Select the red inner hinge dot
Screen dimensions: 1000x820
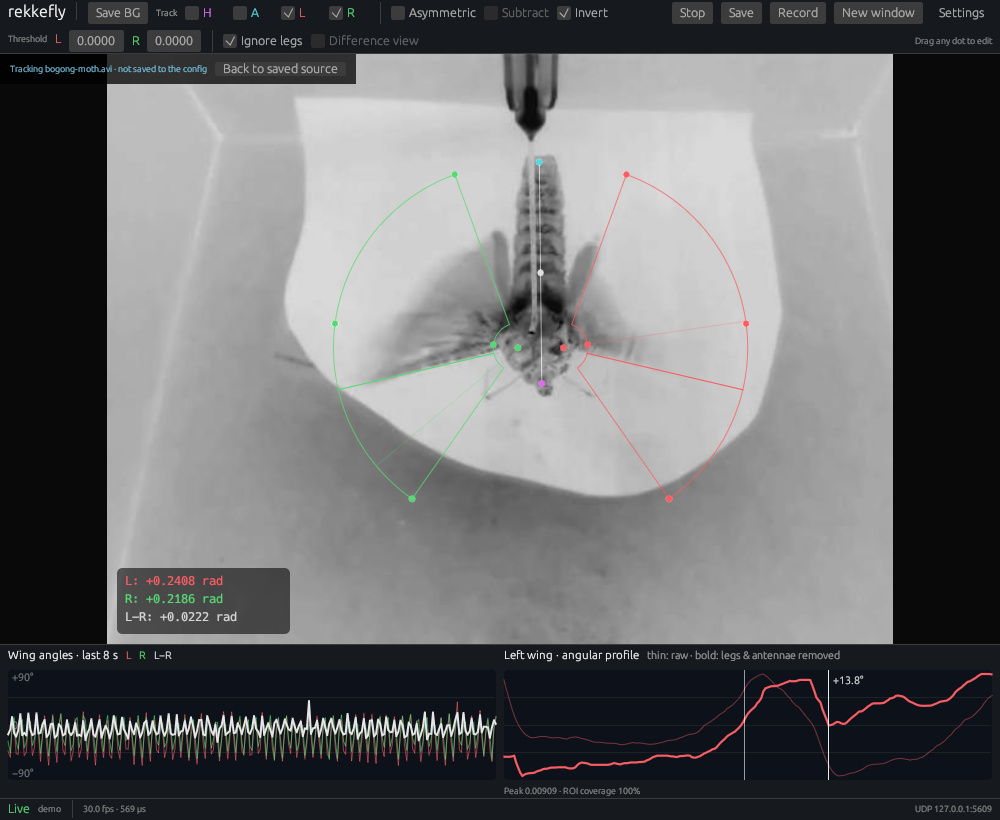563,348
